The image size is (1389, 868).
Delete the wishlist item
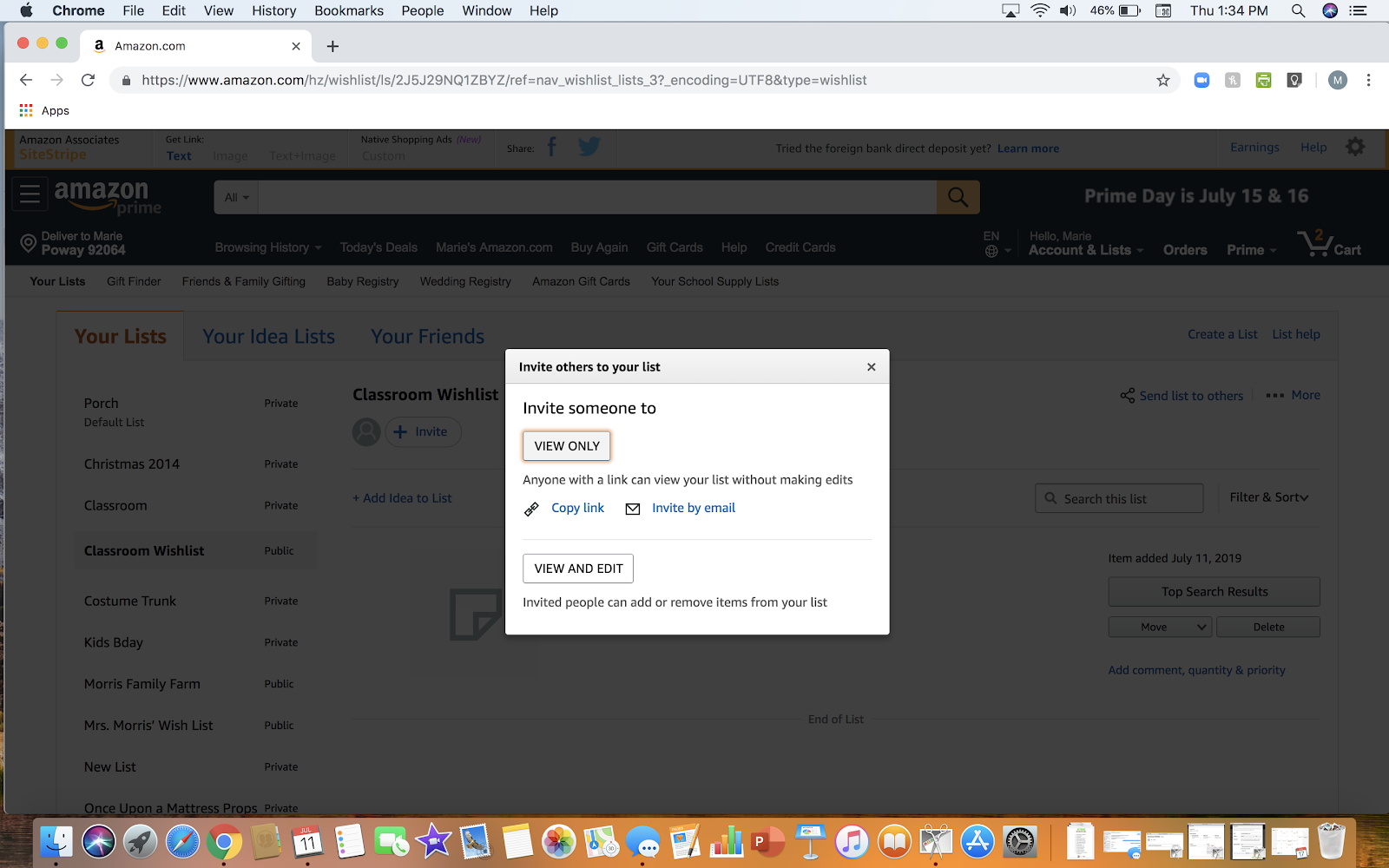(1268, 627)
